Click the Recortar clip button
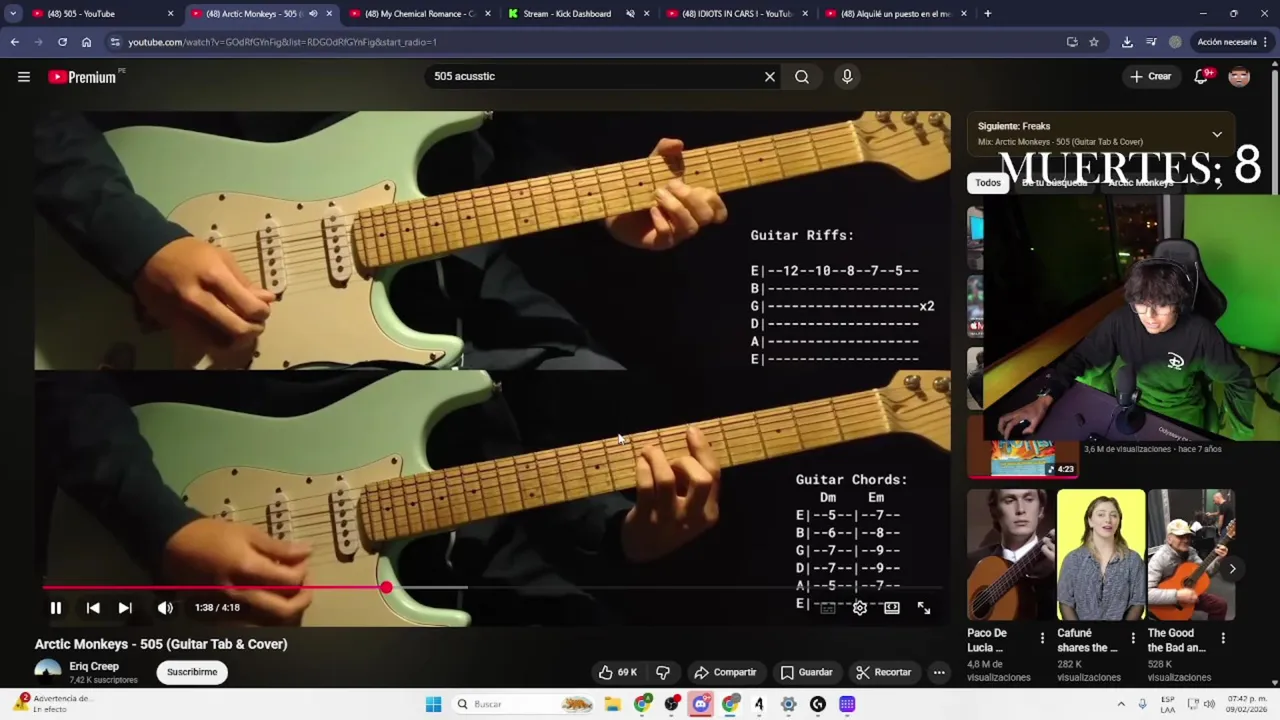Viewport: 1280px width, 720px height. click(x=883, y=672)
